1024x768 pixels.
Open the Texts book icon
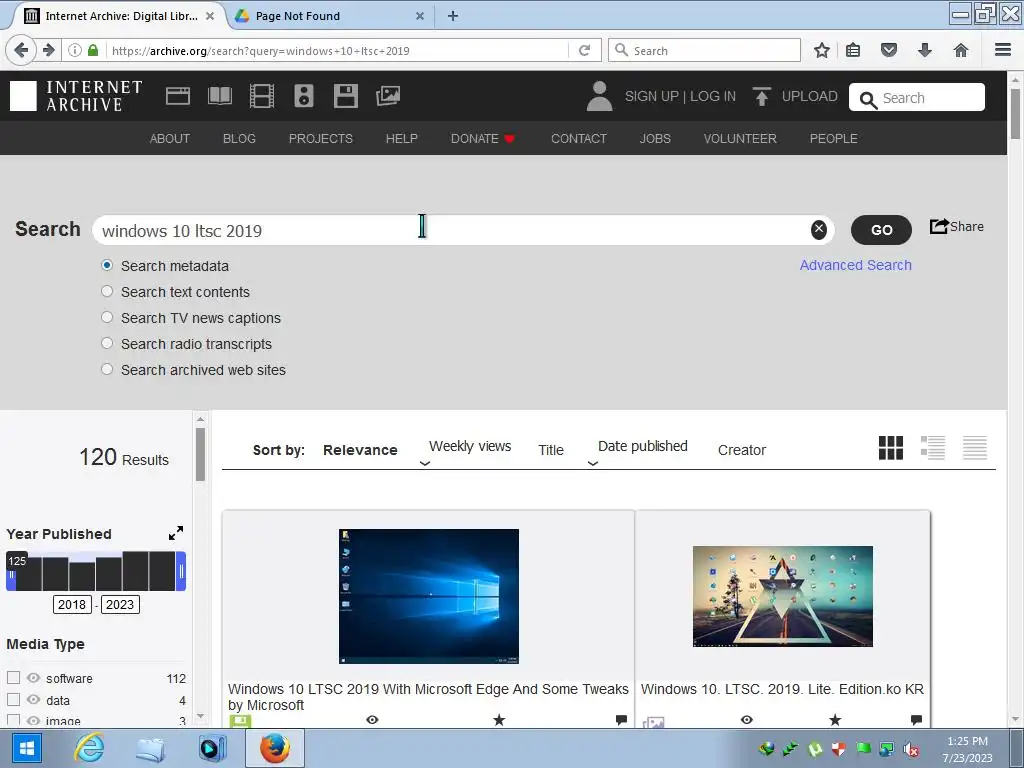coord(219,96)
